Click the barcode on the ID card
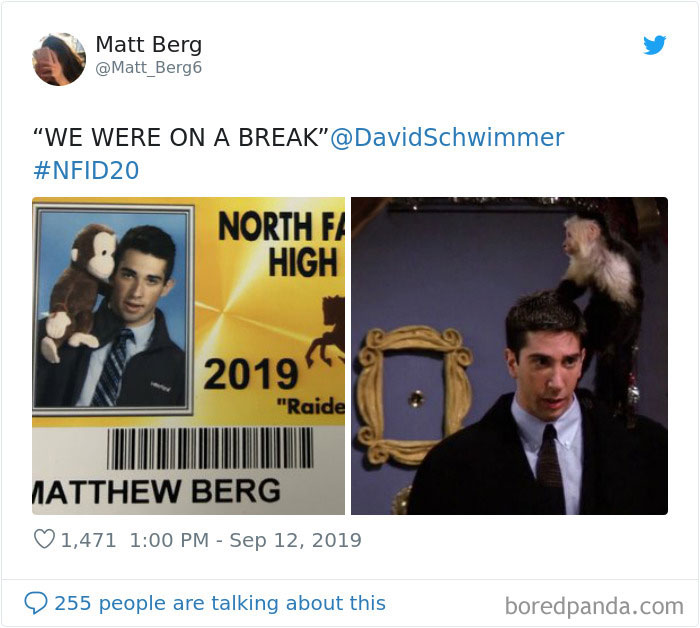Viewport: 700px width, 628px height. (210, 448)
